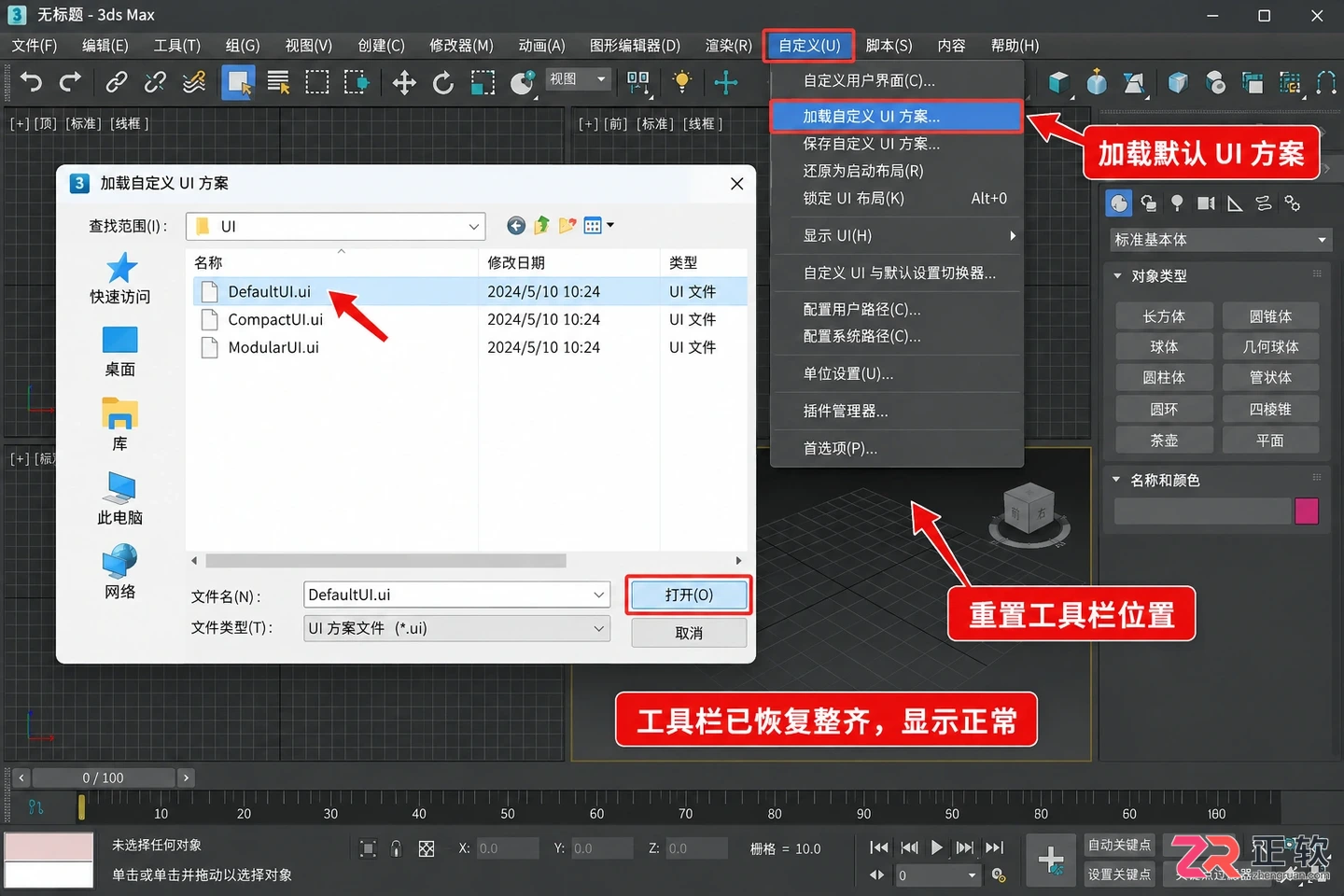1344x896 pixels.
Task: Activate Select and Scale tool
Action: pyautogui.click(x=483, y=82)
